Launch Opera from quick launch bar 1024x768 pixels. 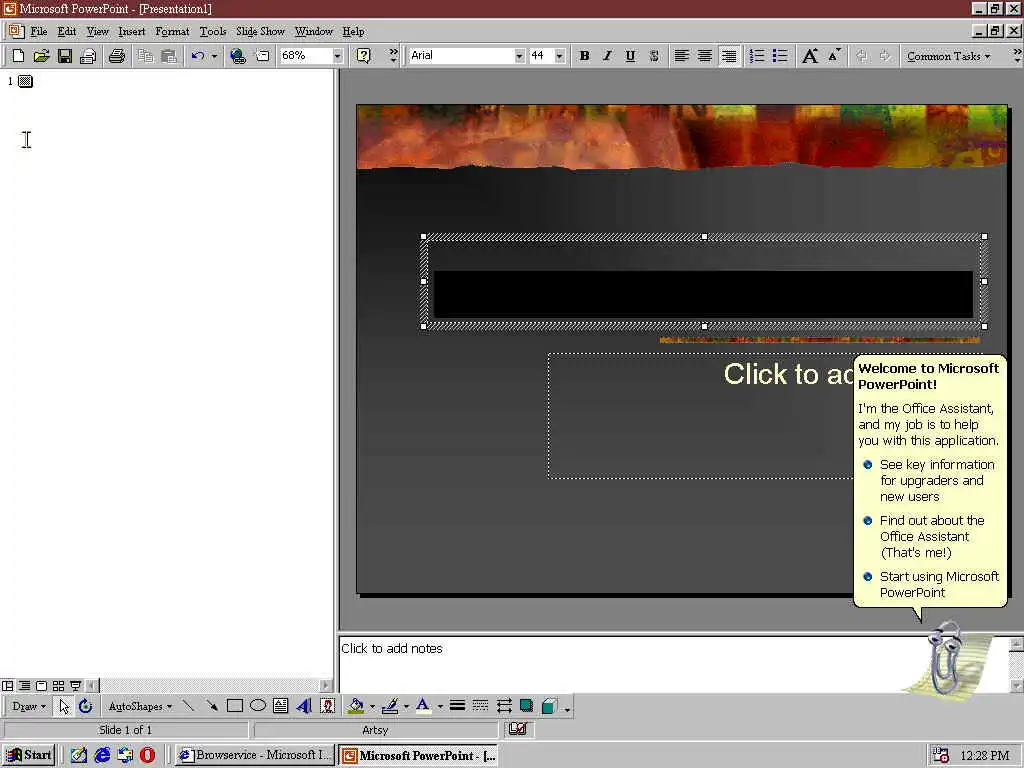point(148,755)
